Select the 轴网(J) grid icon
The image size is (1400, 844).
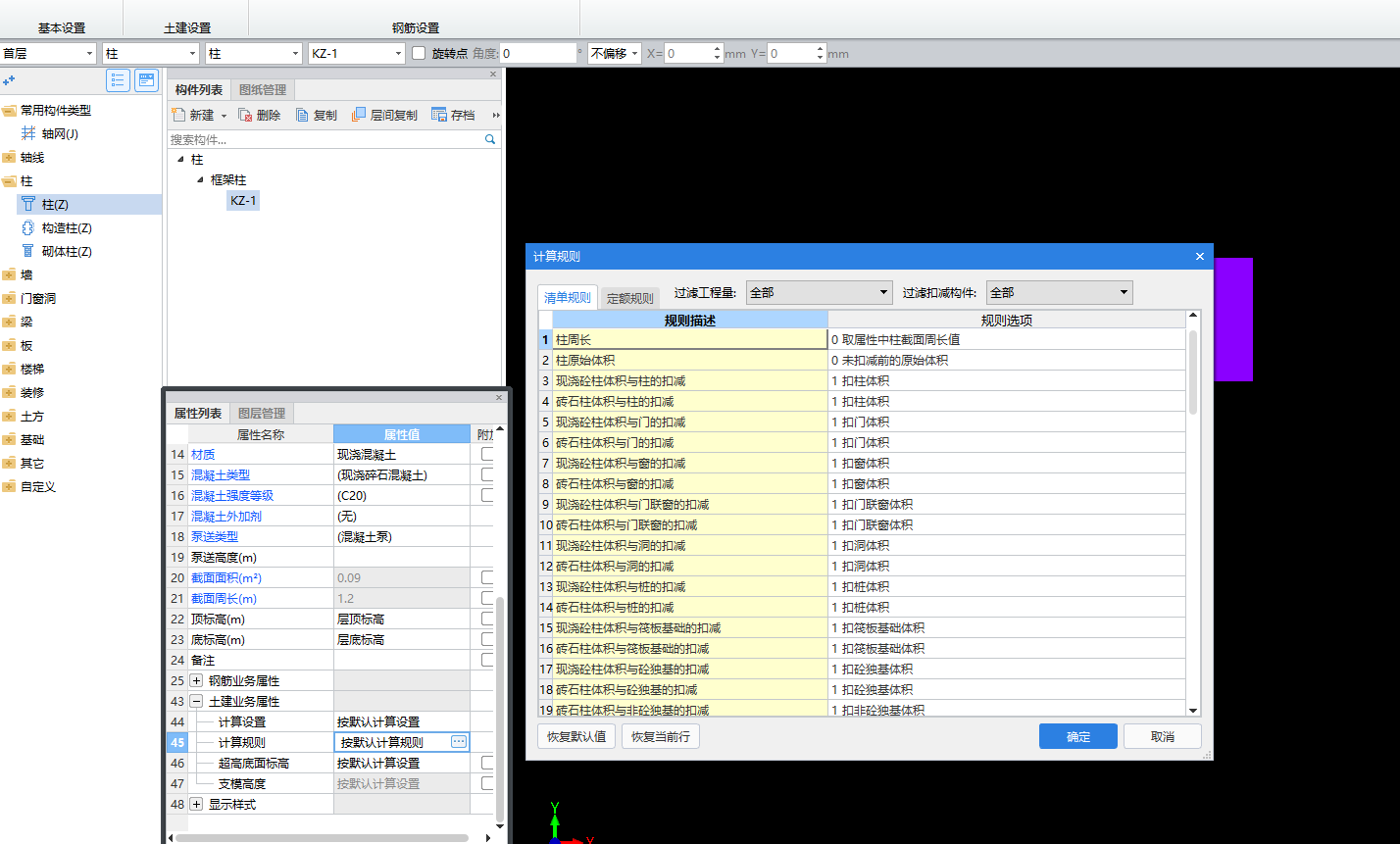tap(28, 133)
